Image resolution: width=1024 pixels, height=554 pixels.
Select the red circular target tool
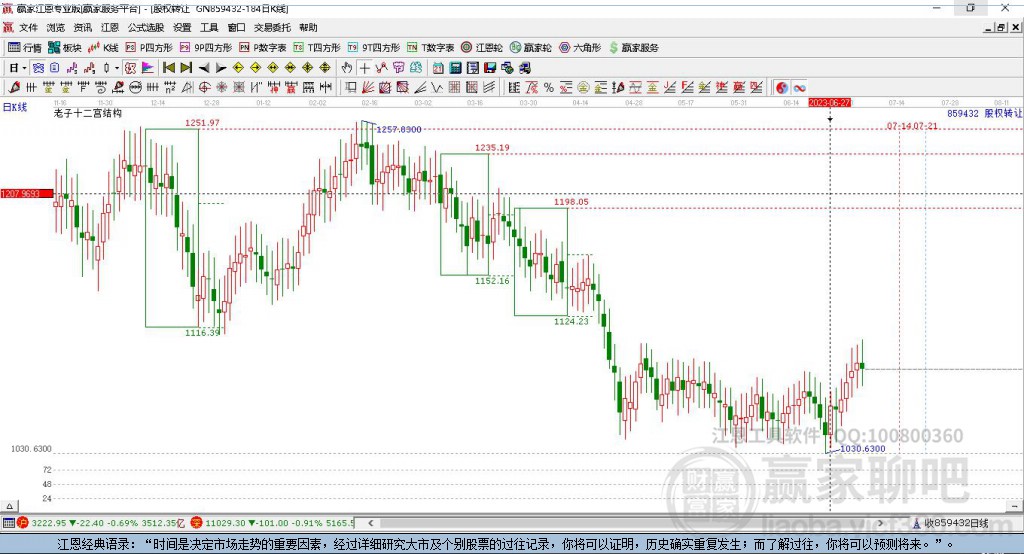tap(204, 88)
